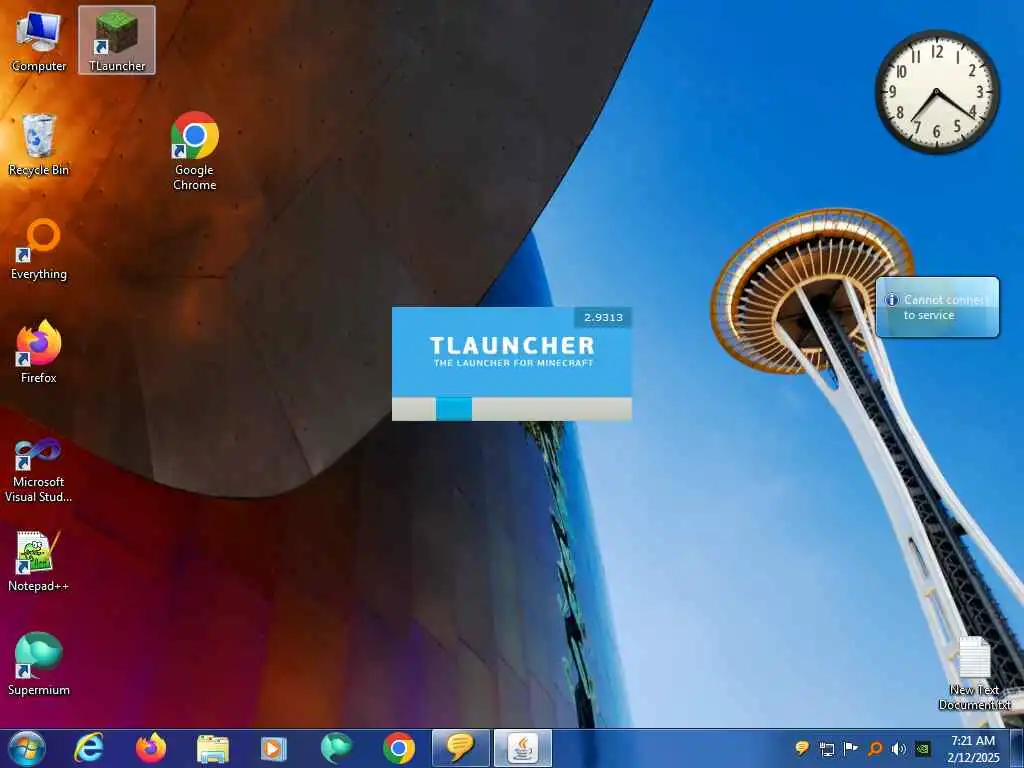Open Windows Explorer from the taskbar
The width and height of the screenshot is (1024, 768).
coord(213,748)
